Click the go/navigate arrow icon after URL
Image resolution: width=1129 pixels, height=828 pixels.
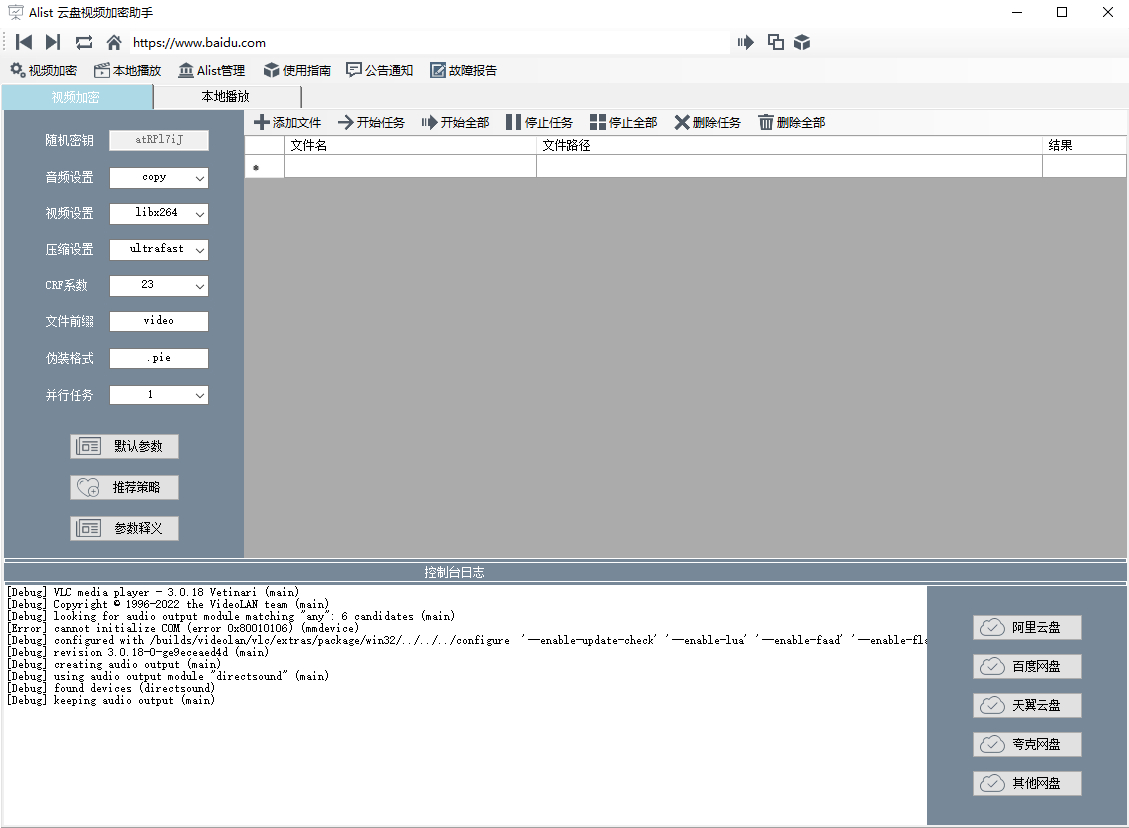(x=745, y=42)
